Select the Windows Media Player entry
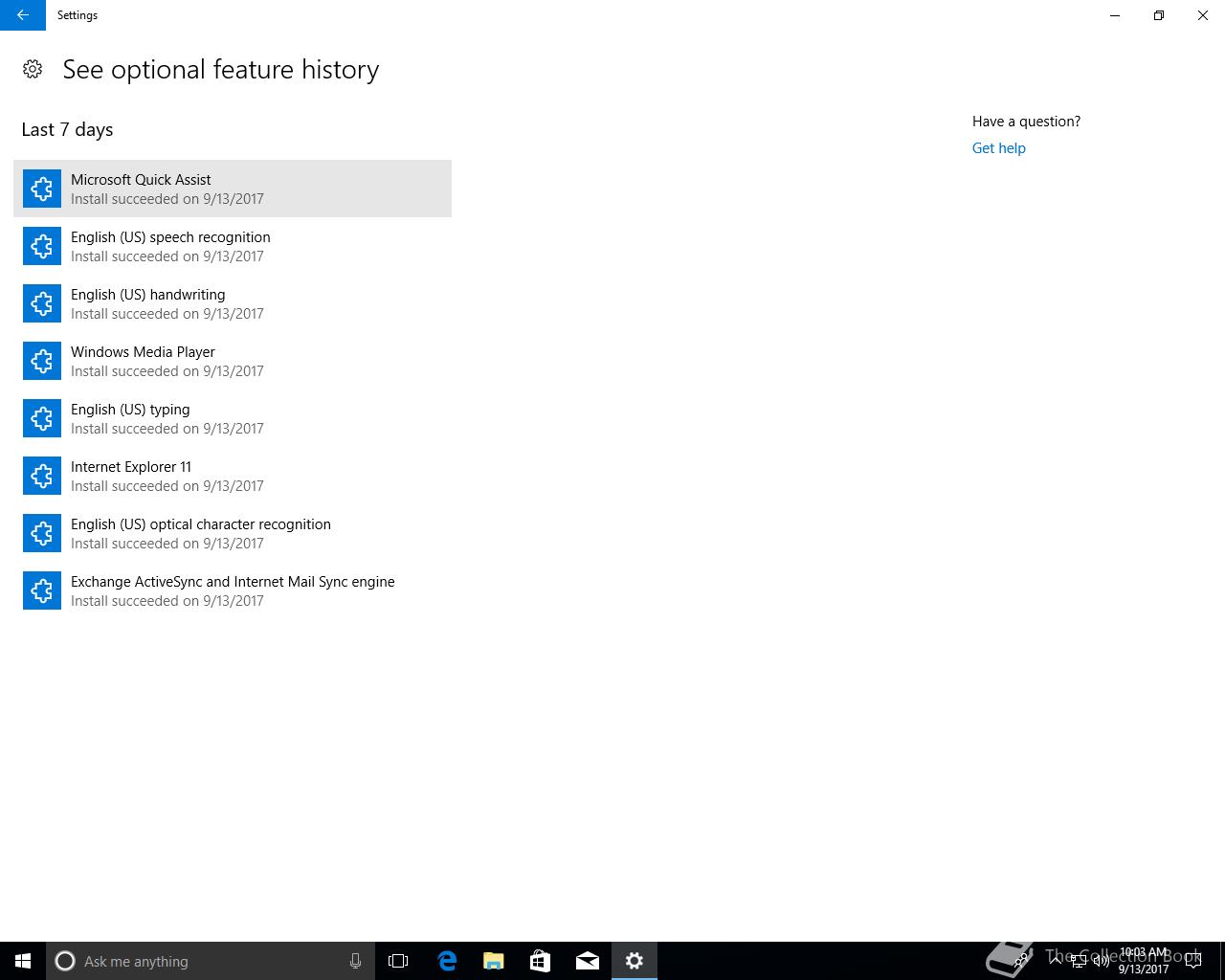Screen dimensions: 1225x980 click(x=233, y=361)
